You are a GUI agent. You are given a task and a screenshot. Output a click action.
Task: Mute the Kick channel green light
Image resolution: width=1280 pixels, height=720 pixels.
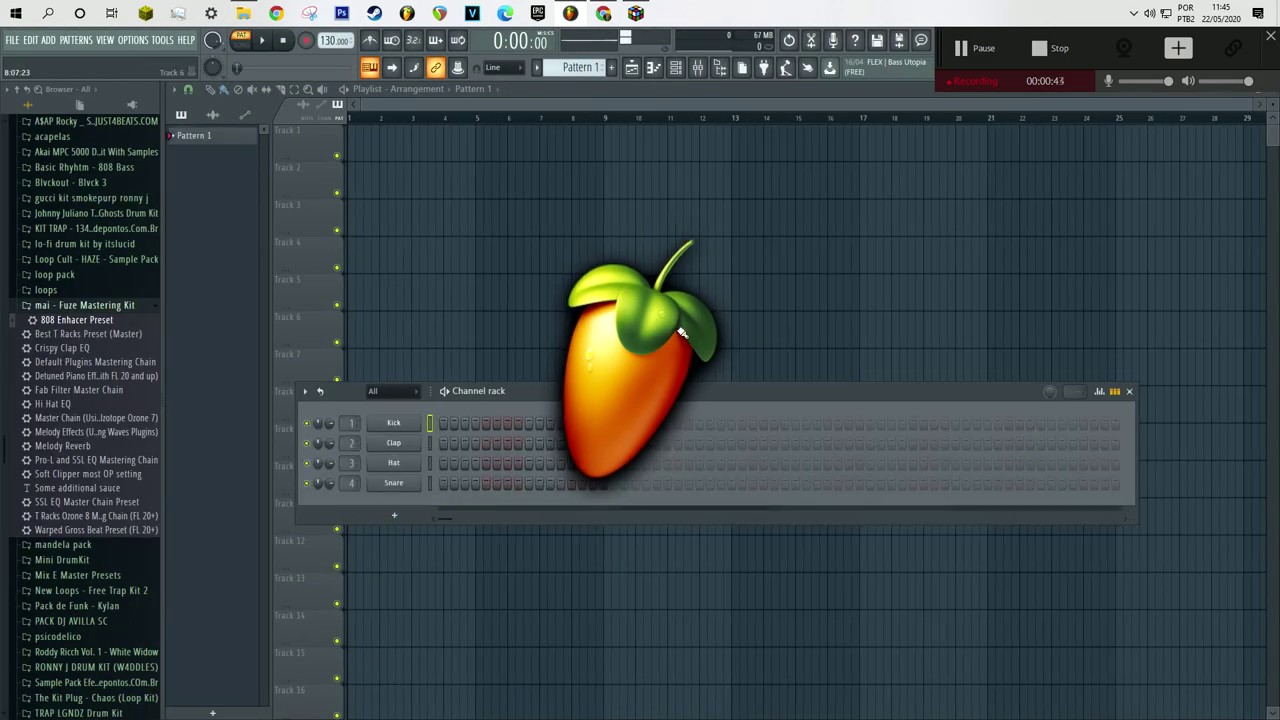click(307, 423)
